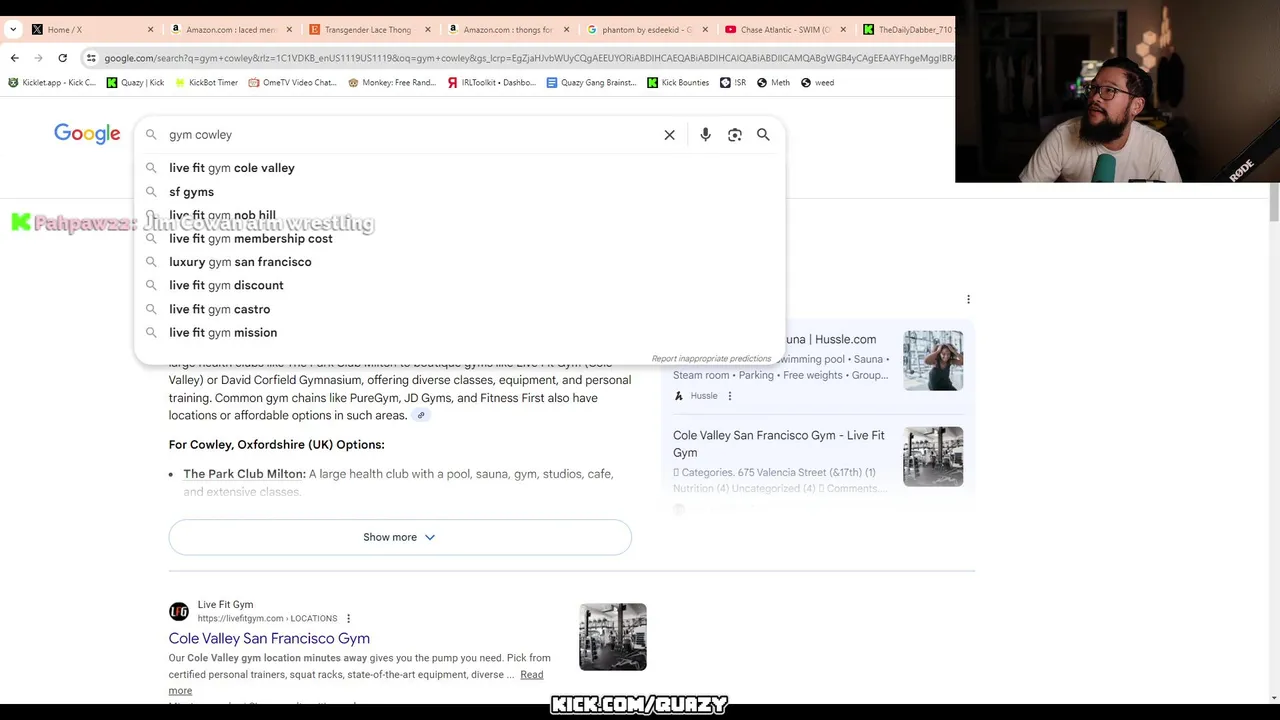Open the tab search dropdown arrow
The width and height of the screenshot is (1280, 720).
tap(13, 30)
